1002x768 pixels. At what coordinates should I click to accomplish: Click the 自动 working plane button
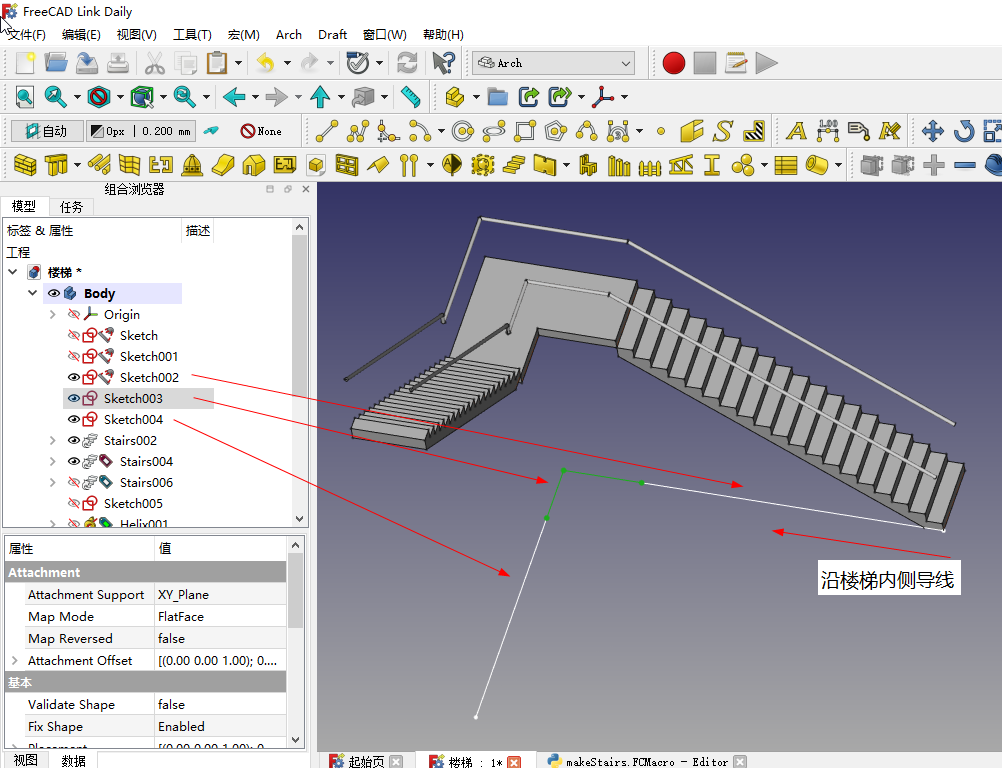[x=45, y=131]
